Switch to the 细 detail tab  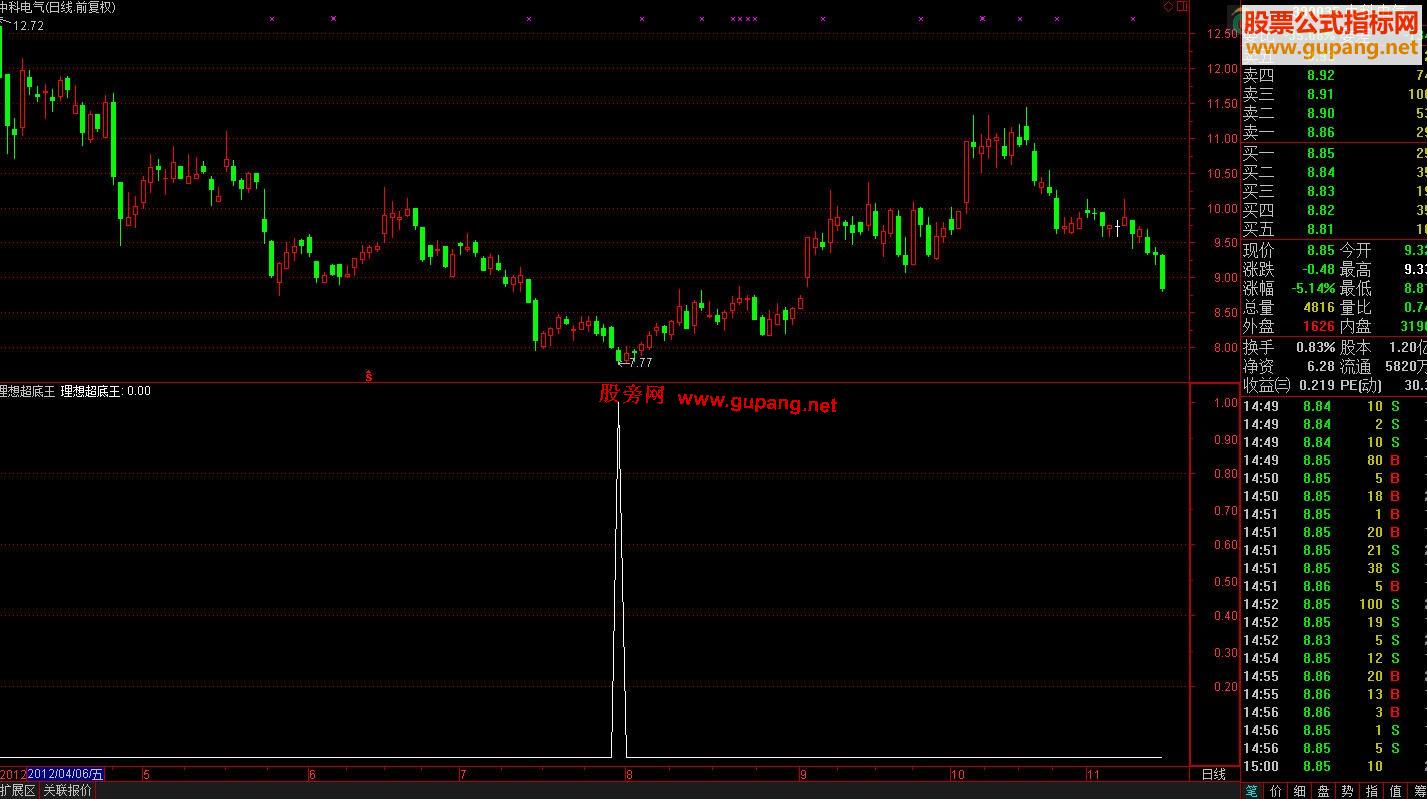coord(1300,791)
